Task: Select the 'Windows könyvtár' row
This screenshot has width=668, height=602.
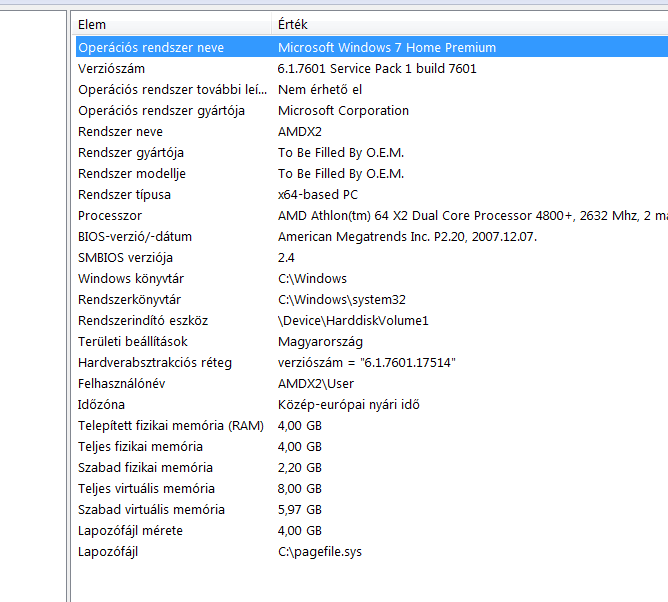Action: tap(372, 278)
